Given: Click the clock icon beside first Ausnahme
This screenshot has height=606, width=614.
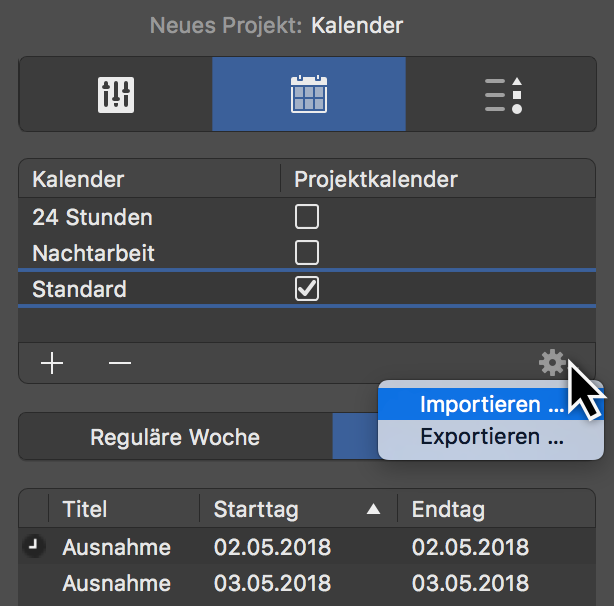Looking at the screenshot, I should tap(33, 546).
